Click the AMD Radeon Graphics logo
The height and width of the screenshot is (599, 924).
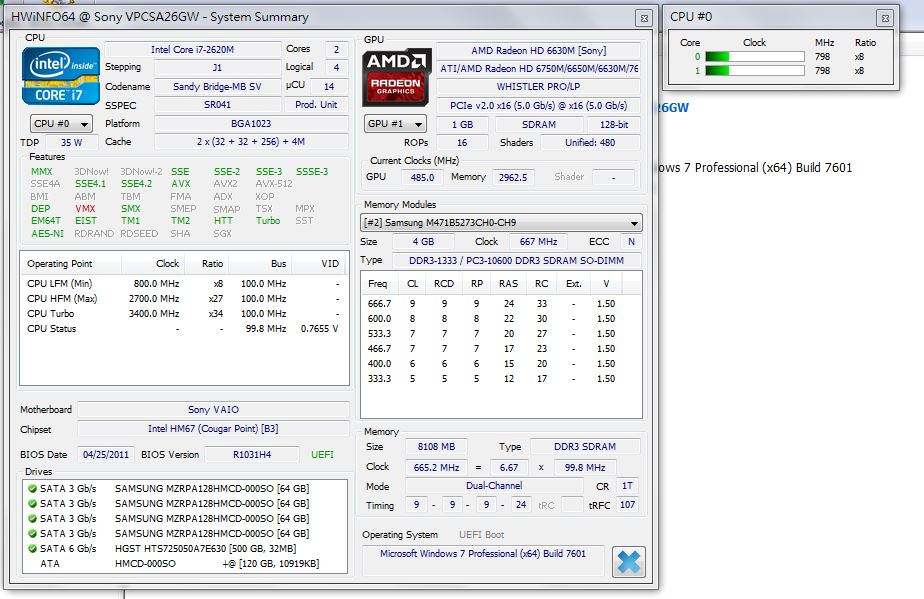click(x=396, y=77)
